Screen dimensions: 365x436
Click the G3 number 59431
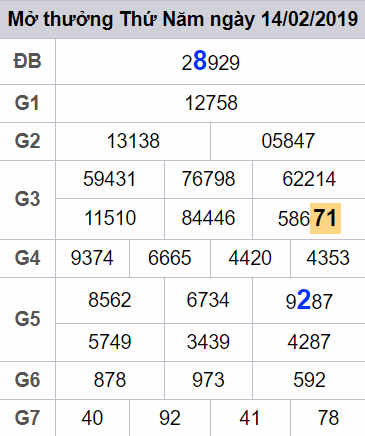coord(110,179)
